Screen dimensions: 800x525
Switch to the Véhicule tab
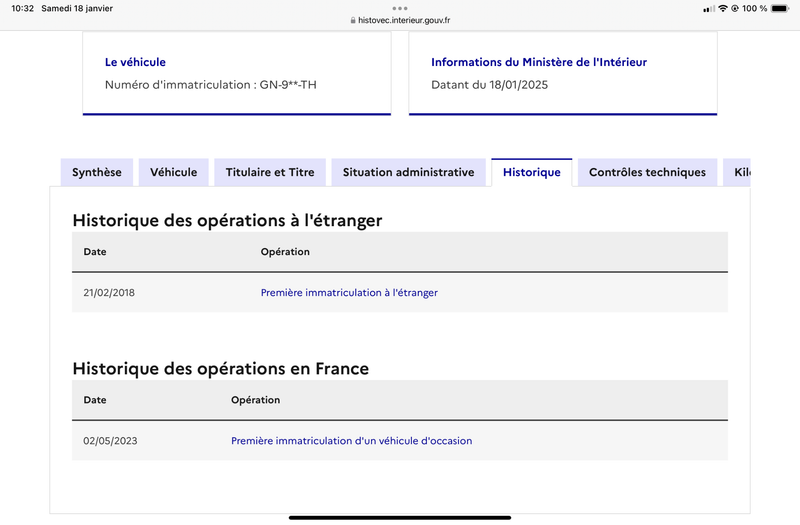pos(173,172)
